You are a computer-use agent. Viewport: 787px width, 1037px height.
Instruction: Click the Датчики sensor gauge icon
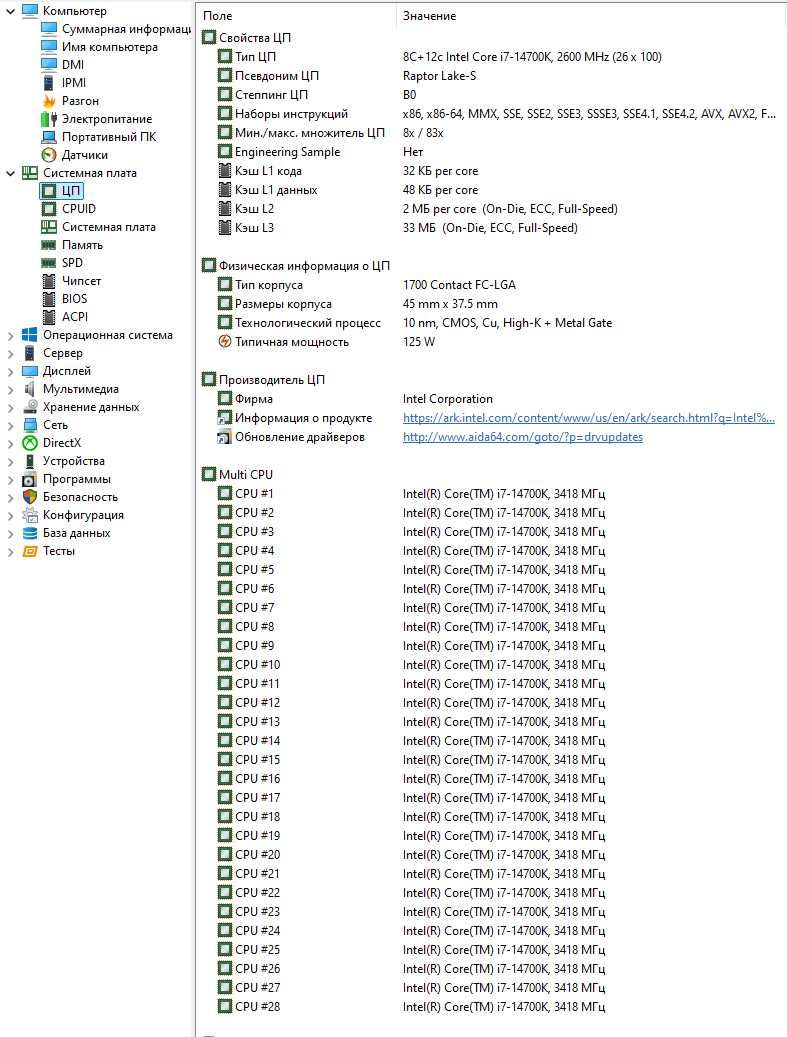49,155
